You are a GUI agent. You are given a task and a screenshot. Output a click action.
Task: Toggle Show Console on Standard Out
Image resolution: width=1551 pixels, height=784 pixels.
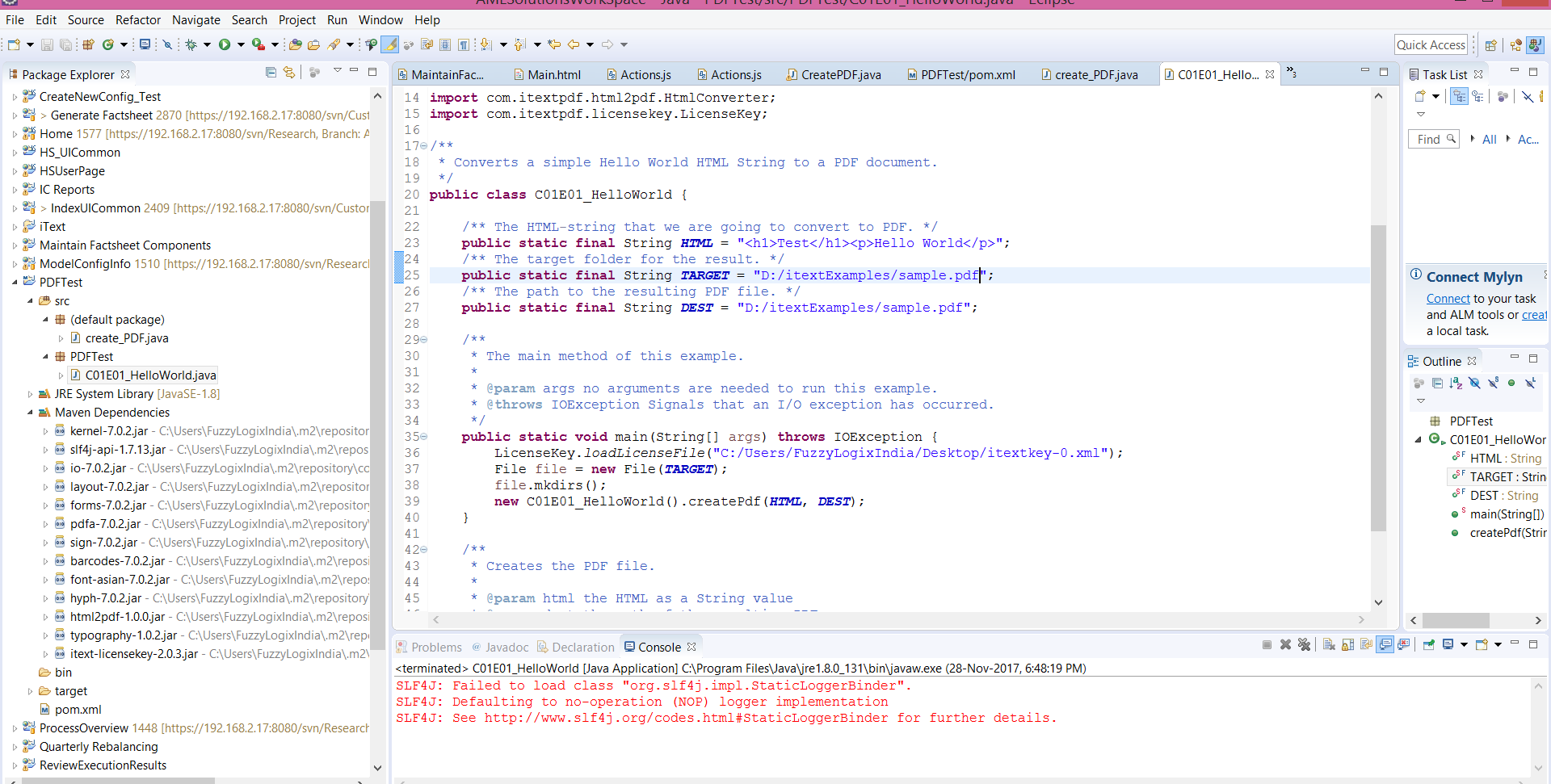pyautogui.click(x=1385, y=644)
